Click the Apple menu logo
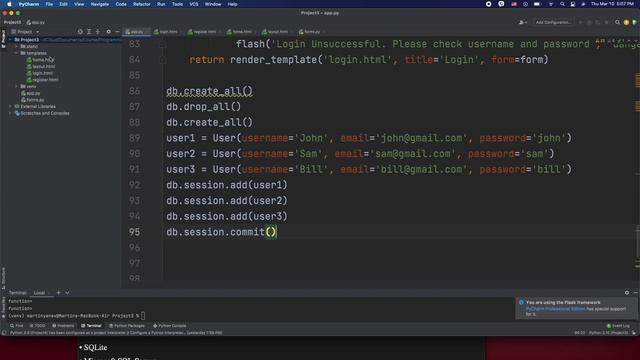This screenshot has width=640, height=360. click(9, 4)
